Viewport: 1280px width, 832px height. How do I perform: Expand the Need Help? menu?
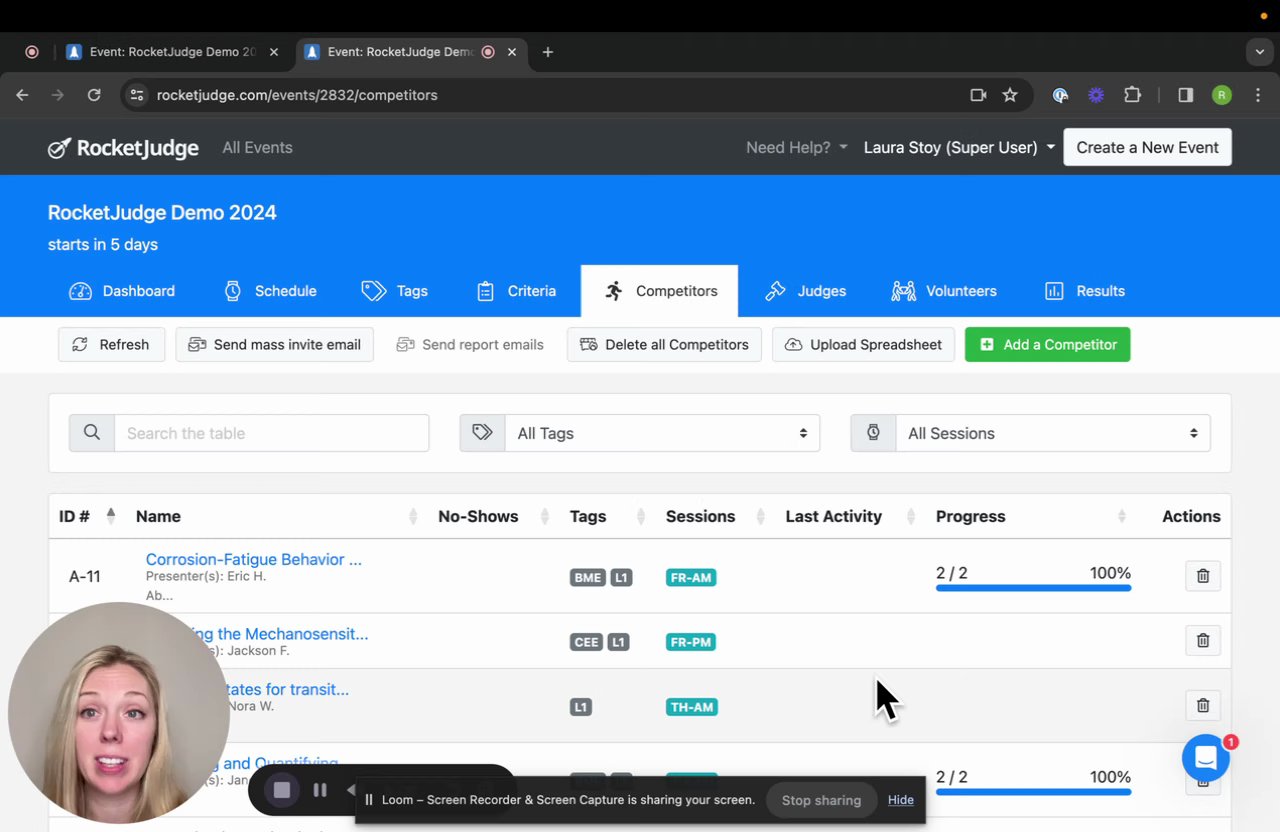point(797,148)
